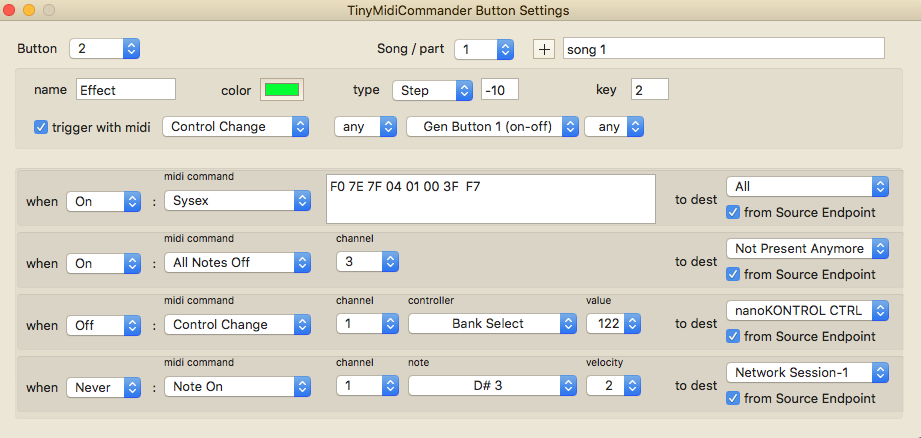921x438 pixels.
Task: Select the Bank Select controller dropdown
Action: [x=493, y=324]
